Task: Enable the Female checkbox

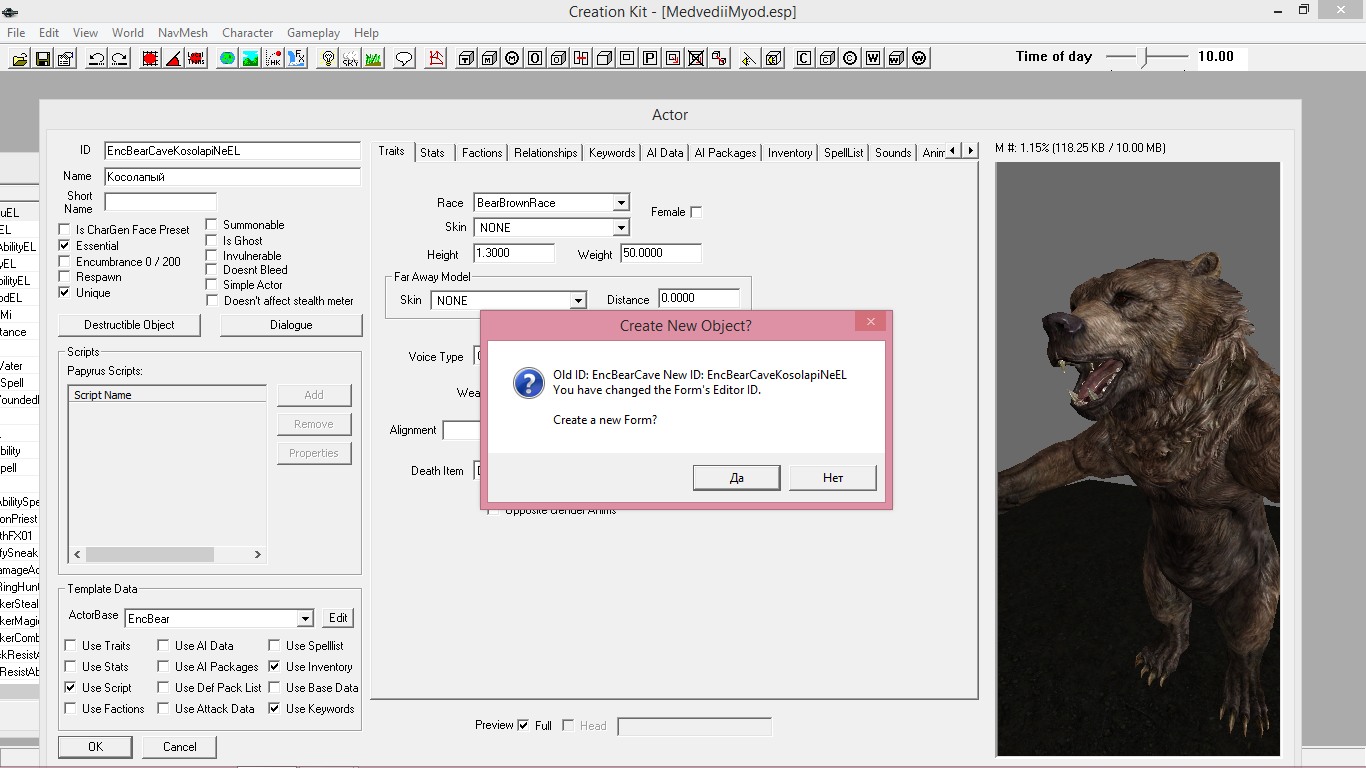Action: pos(696,212)
